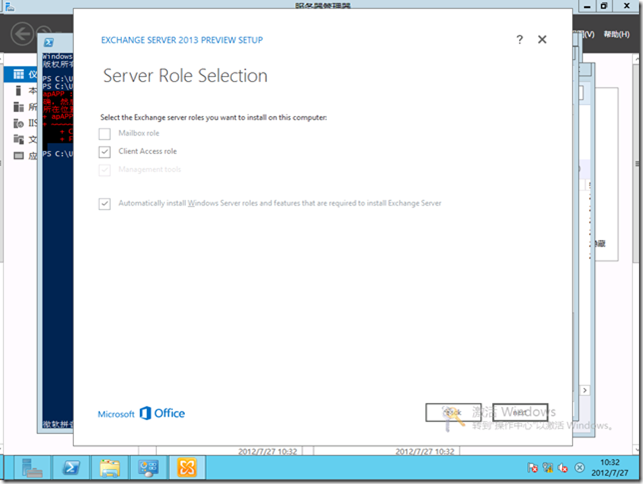Image resolution: width=643 pixels, height=484 pixels.
Task: Switch to Exchange setup icon on taskbar
Action: [x=187, y=468]
